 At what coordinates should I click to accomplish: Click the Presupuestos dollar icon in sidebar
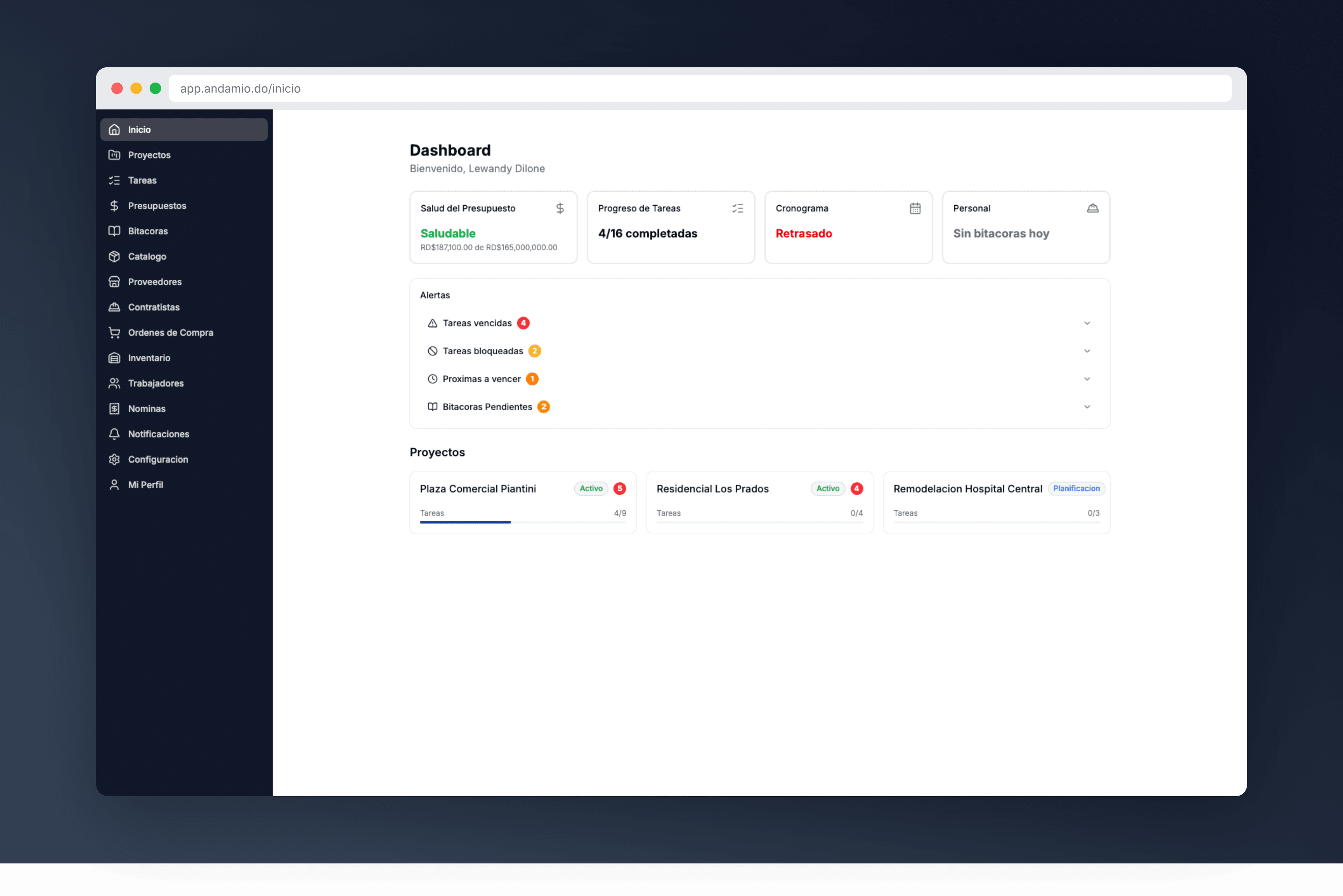114,206
